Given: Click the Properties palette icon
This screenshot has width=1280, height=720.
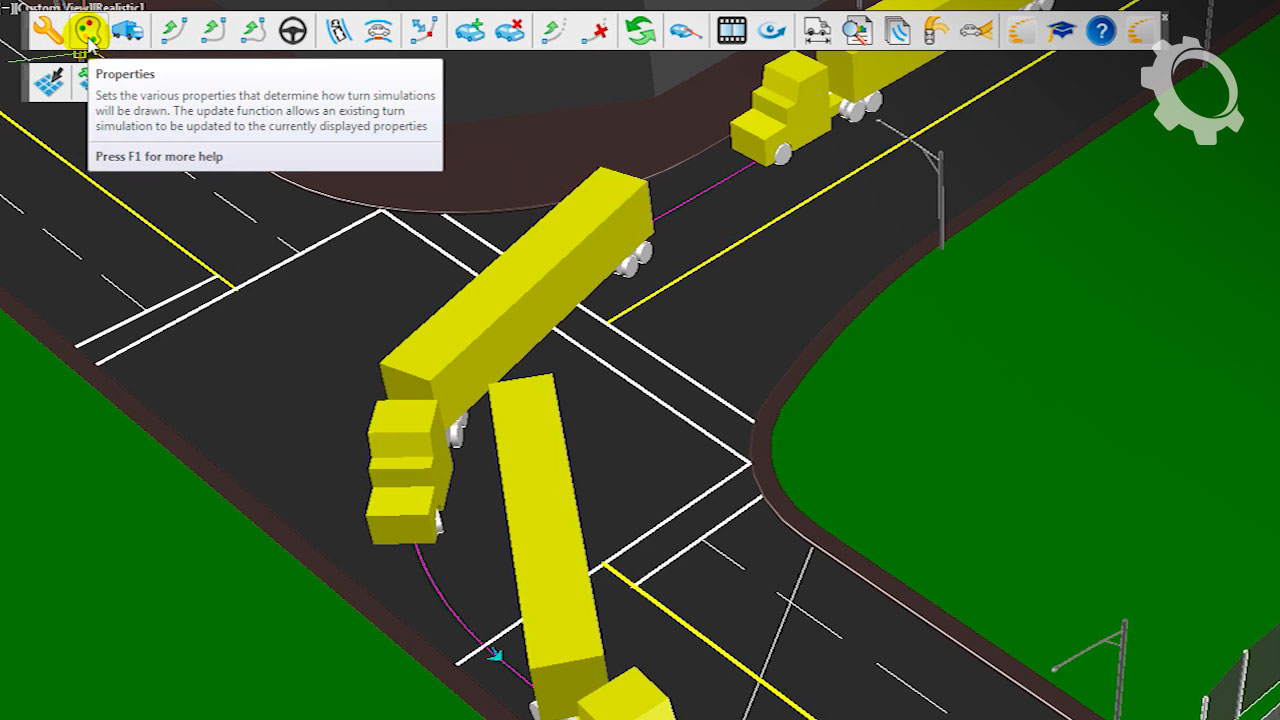Looking at the screenshot, I should [88, 31].
